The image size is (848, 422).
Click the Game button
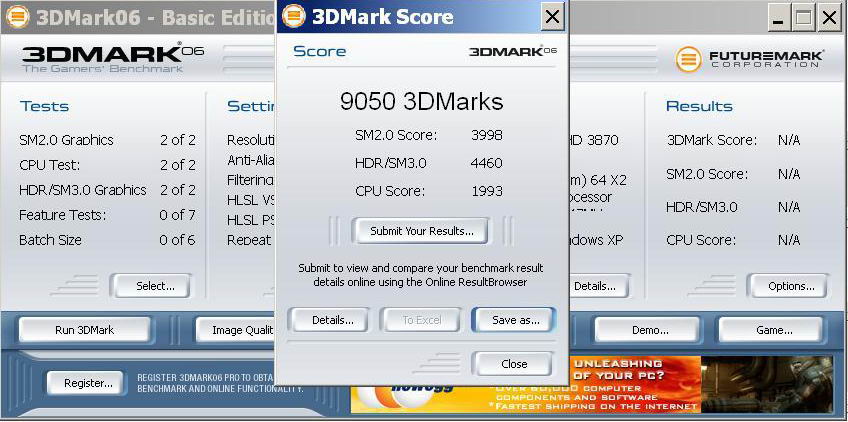tap(771, 330)
